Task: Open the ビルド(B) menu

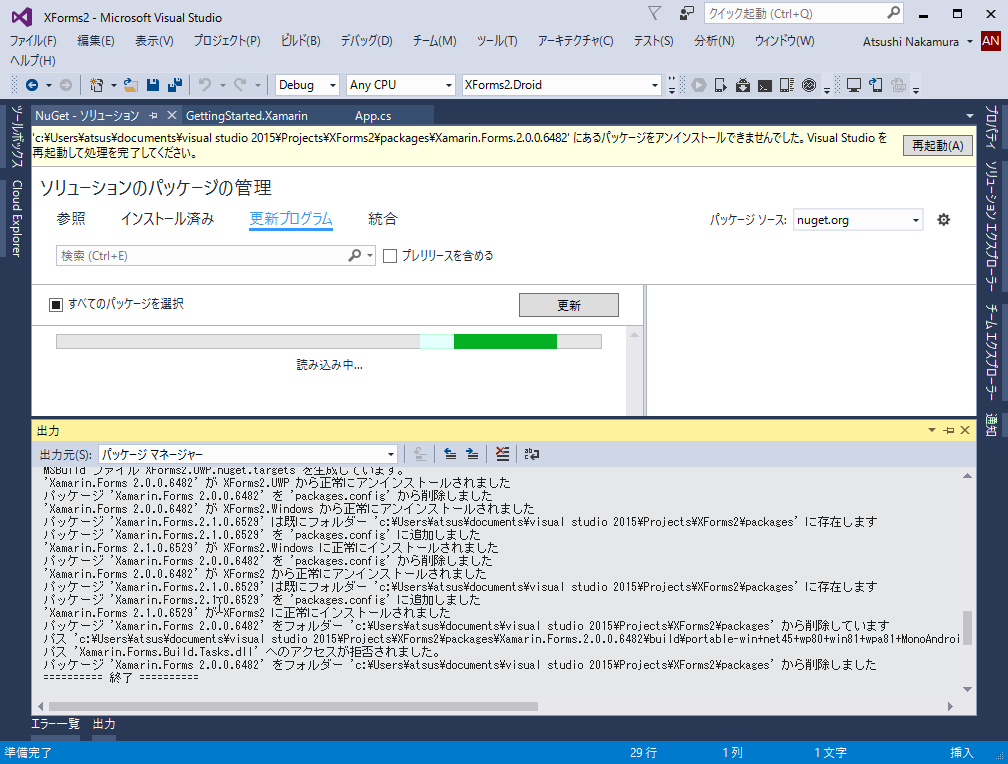Action: [x=300, y=41]
